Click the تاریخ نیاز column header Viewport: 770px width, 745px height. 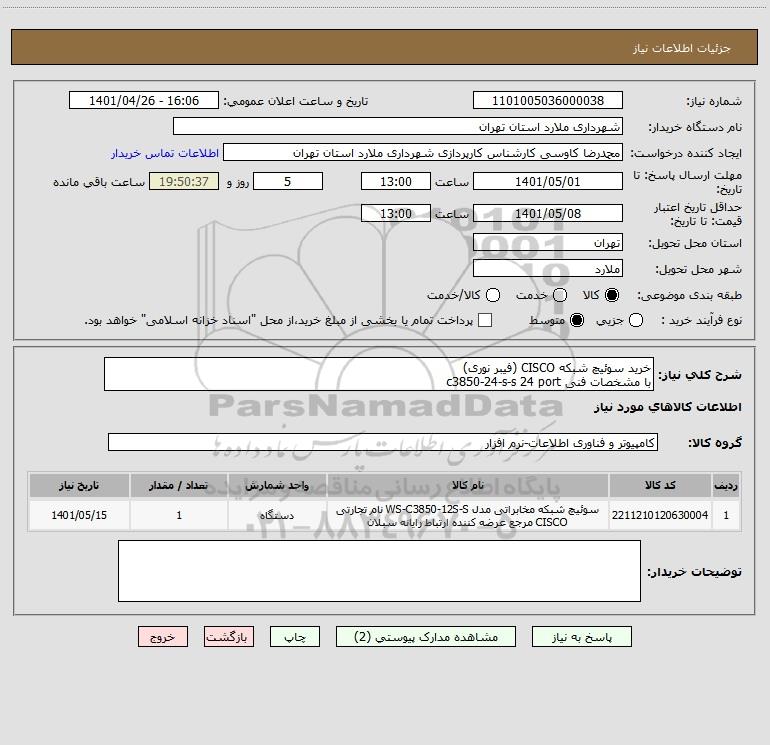point(79,485)
